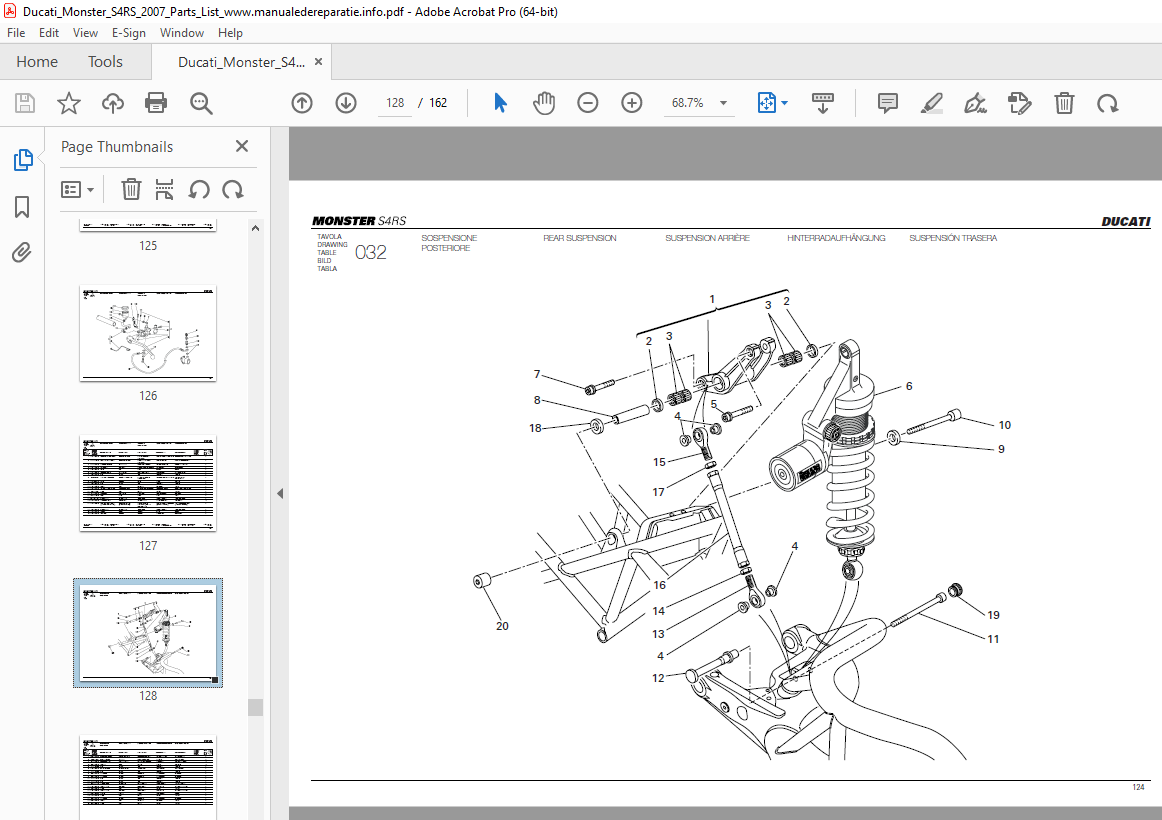Expand the fit page options dropdown
Screen dimensions: 1162x820
point(785,103)
